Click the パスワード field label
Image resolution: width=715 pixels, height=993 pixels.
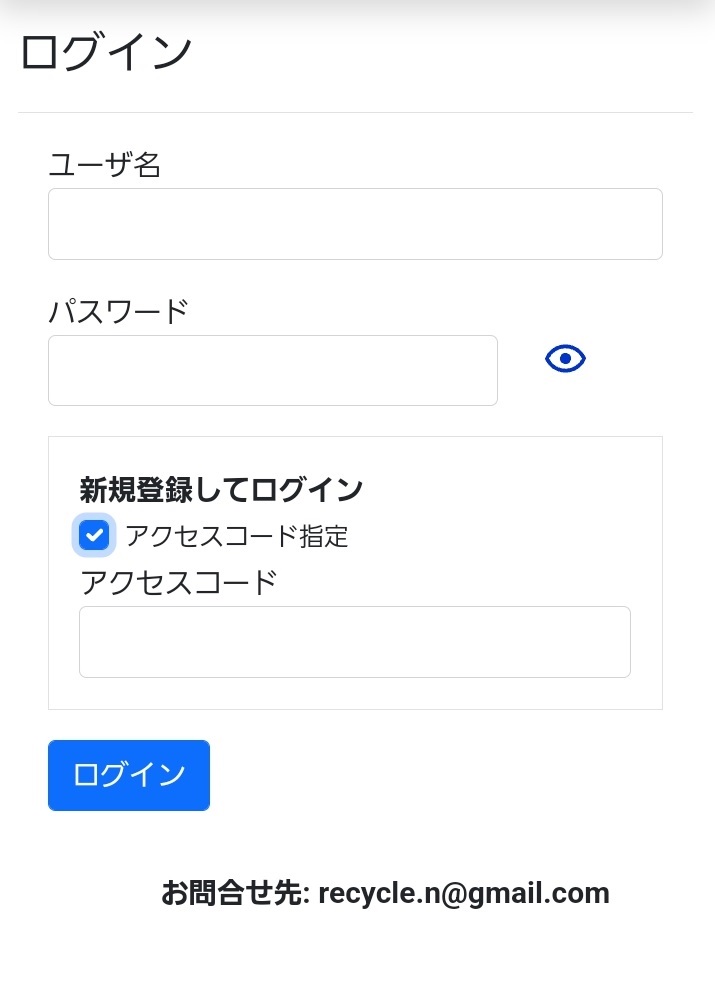coord(118,311)
